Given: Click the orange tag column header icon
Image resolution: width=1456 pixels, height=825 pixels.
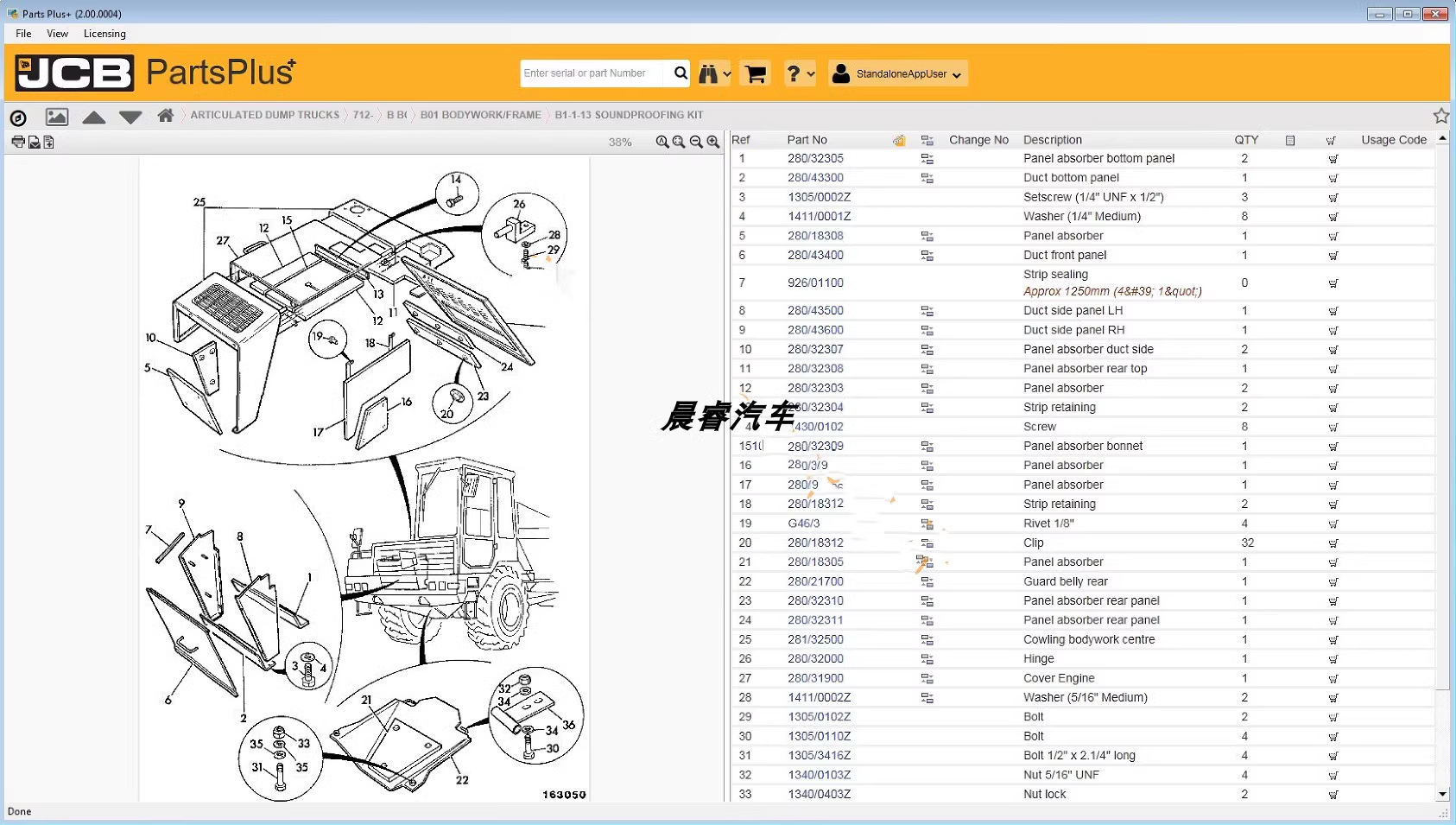Looking at the screenshot, I should tap(899, 140).
